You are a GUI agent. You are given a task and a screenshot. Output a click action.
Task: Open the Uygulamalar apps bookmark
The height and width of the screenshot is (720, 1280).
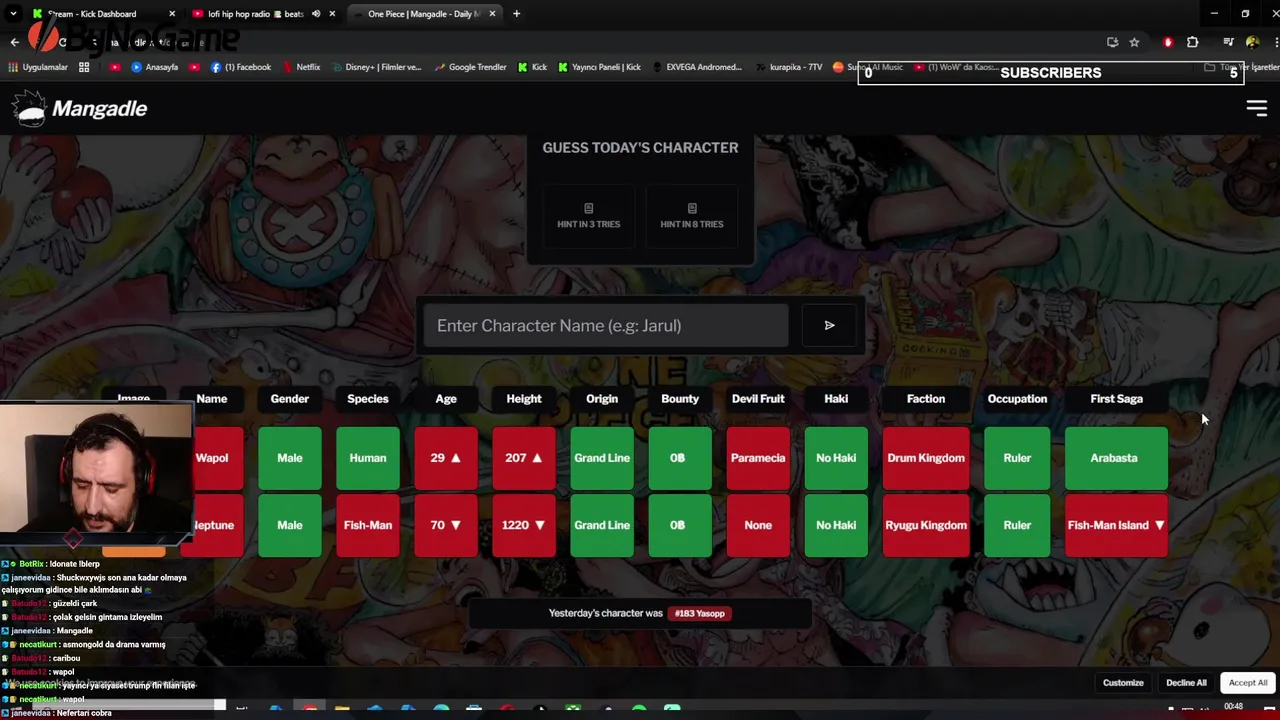click(38, 67)
